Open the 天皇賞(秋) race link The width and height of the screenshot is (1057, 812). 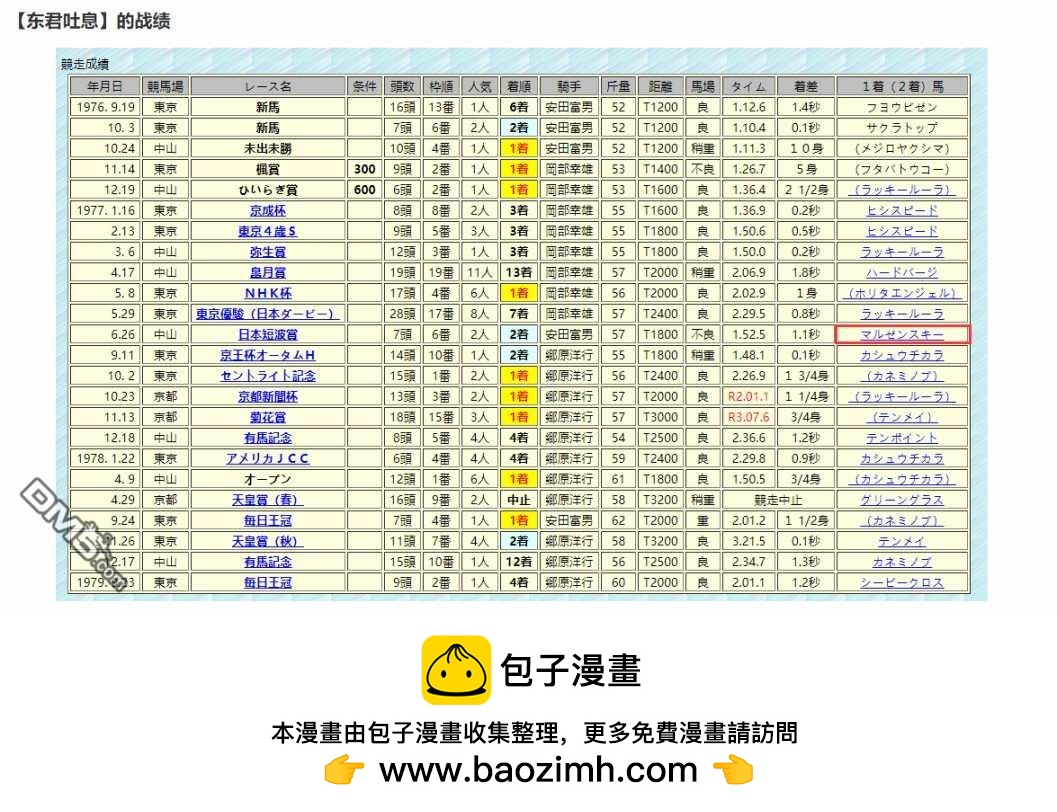(x=268, y=541)
